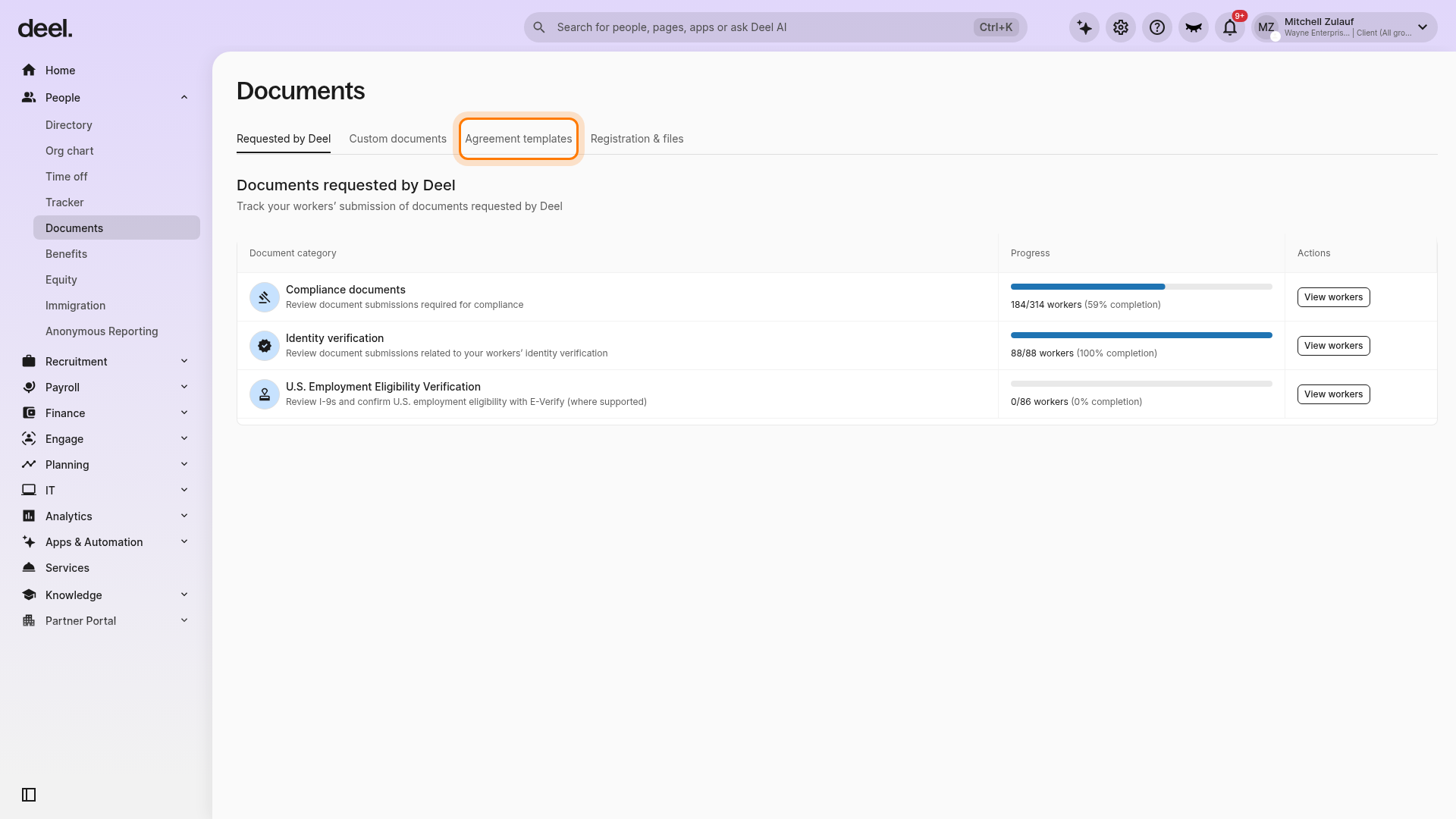1456x819 pixels.
Task: Expand the Partner Portal chevron
Action: click(x=184, y=620)
